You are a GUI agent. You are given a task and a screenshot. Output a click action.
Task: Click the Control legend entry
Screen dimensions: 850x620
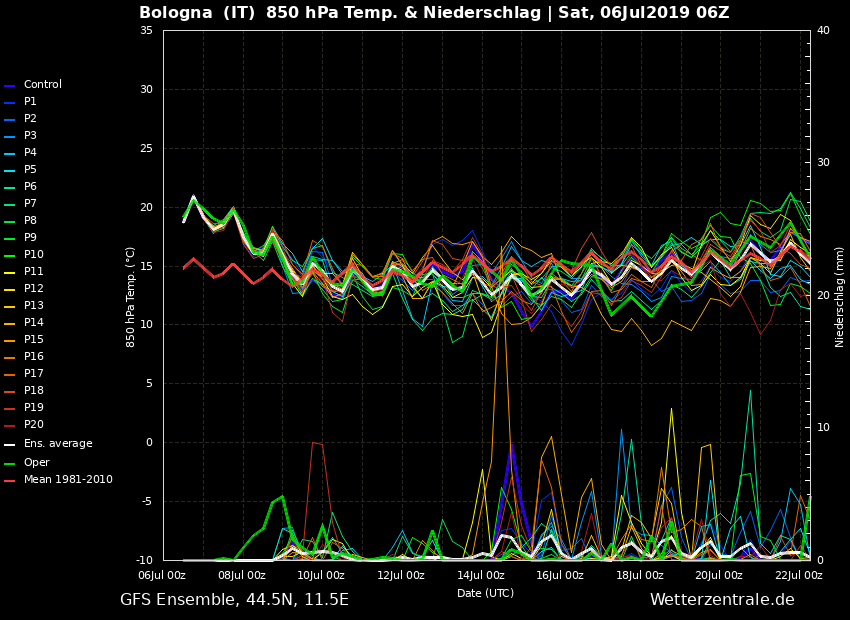coord(42,85)
